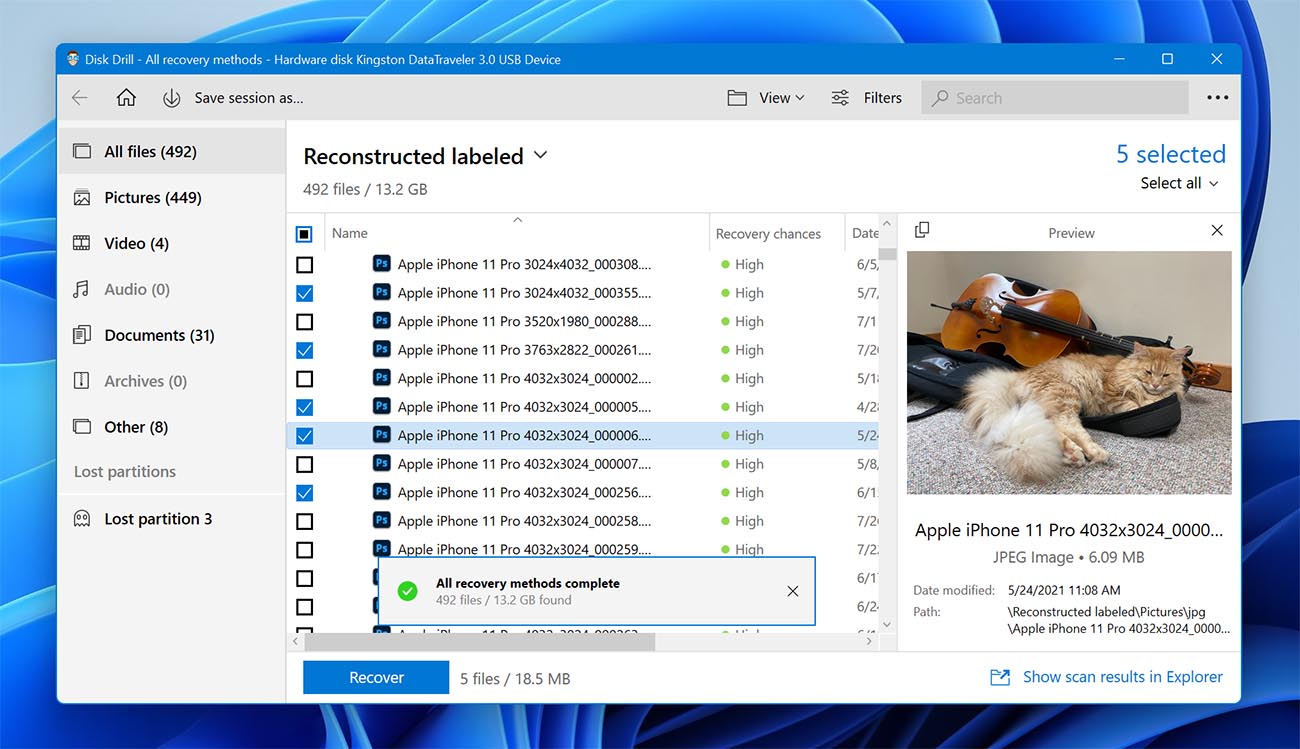The width and height of the screenshot is (1300, 749).
Task: Select All files (492) category
Action: tap(172, 152)
